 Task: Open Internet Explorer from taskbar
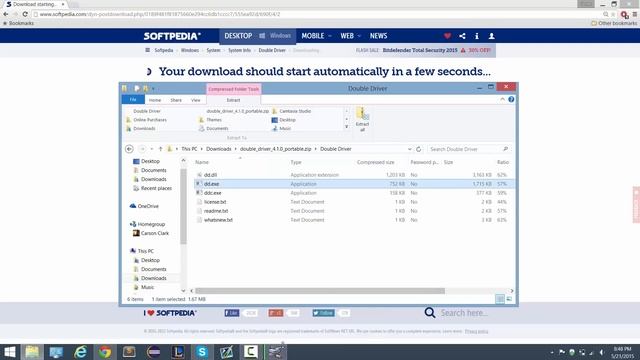(80, 352)
